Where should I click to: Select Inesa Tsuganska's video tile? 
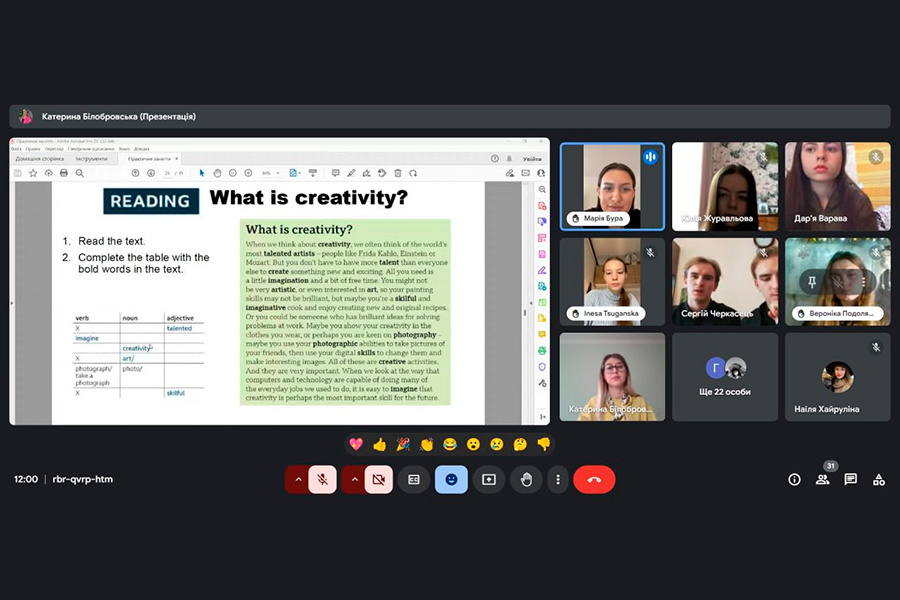pyautogui.click(x=612, y=282)
